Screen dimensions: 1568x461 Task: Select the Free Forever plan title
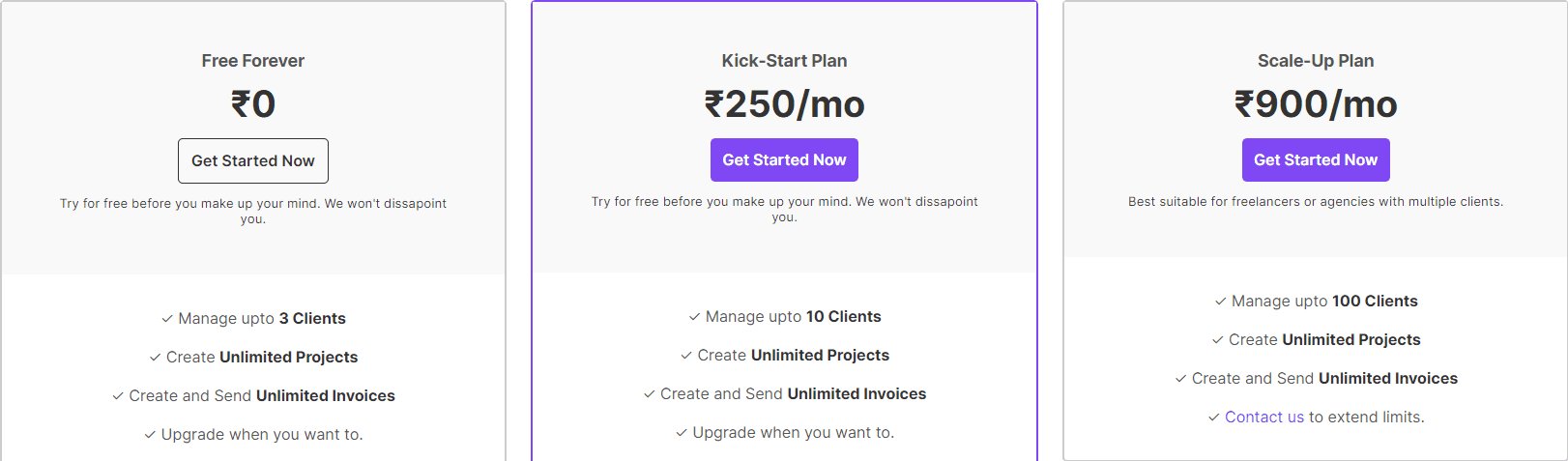tap(252, 61)
